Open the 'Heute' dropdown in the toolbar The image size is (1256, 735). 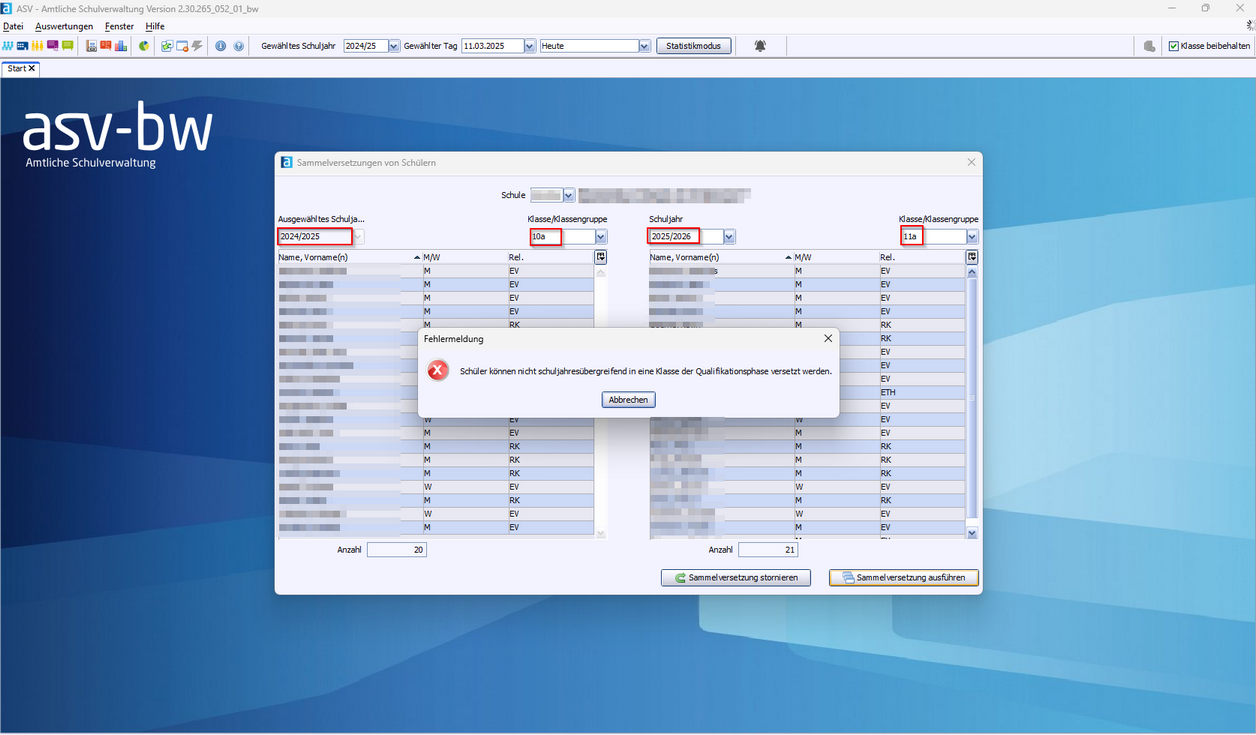pos(644,46)
